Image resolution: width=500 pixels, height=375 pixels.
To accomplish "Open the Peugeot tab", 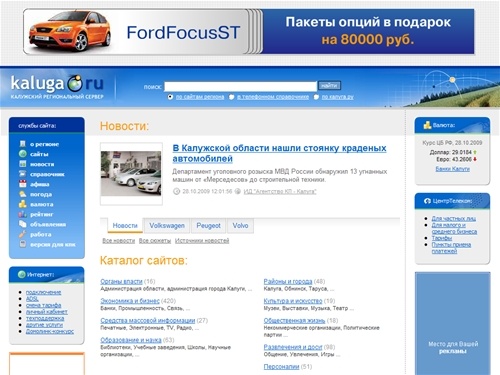I will point(208,226).
